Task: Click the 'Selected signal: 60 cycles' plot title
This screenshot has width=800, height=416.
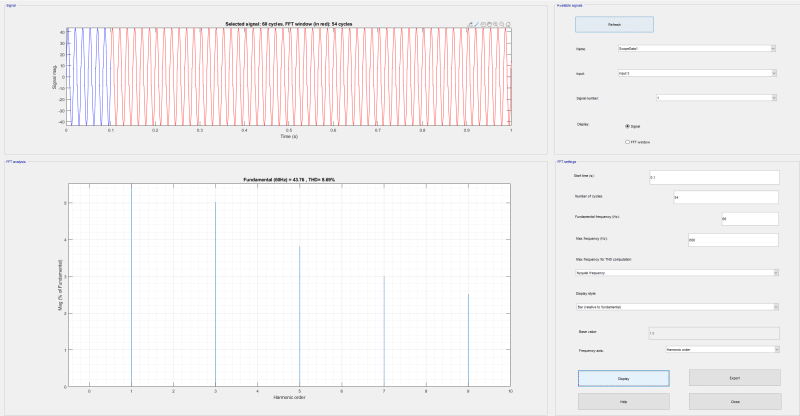Action: [289, 24]
